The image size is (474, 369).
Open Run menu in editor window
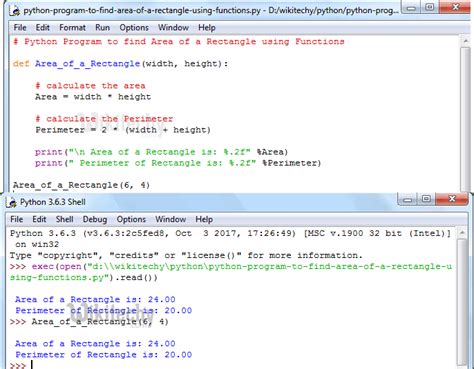pos(102,28)
